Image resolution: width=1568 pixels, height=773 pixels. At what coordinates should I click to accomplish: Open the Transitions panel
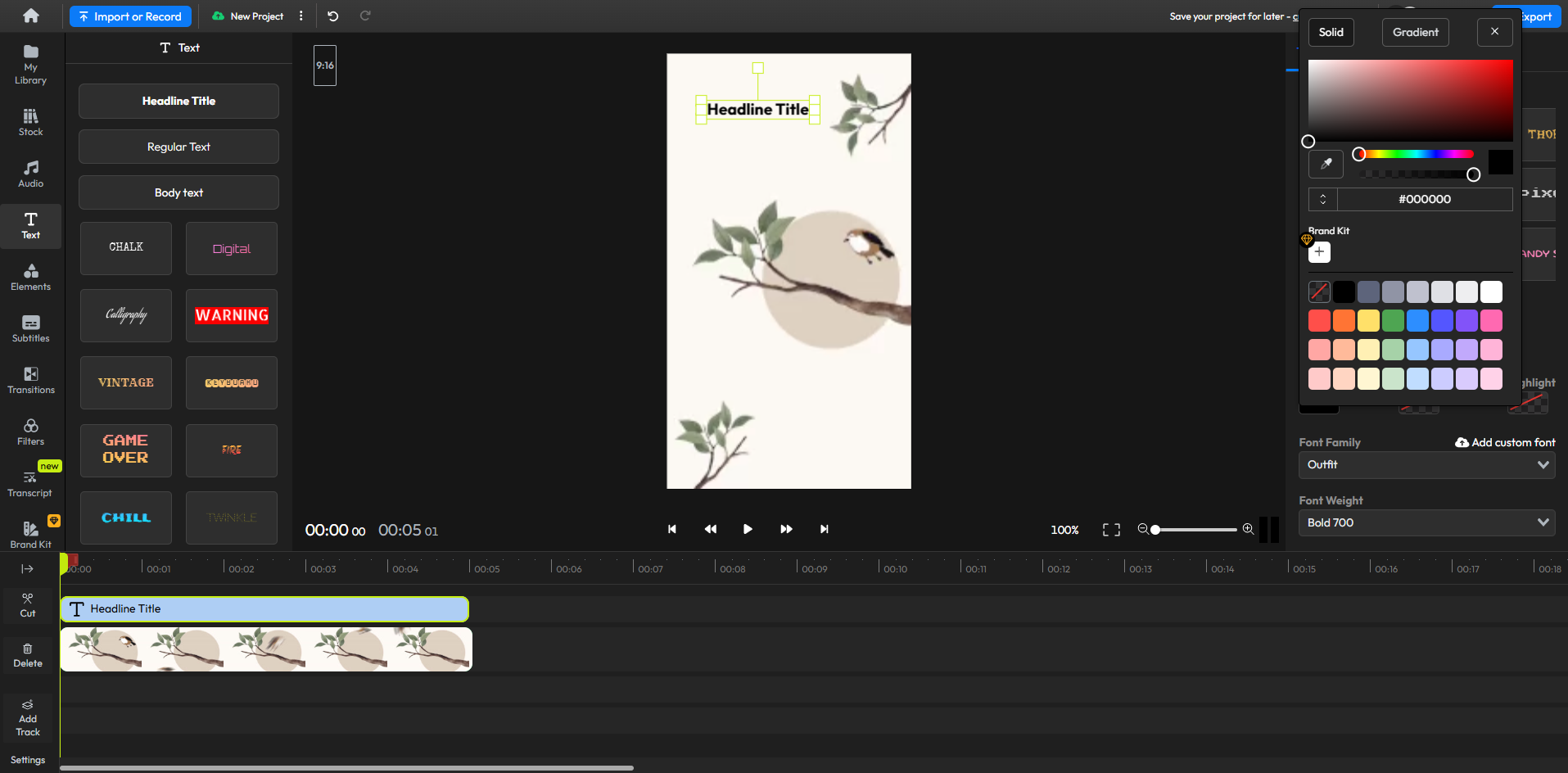click(x=30, y=379)
